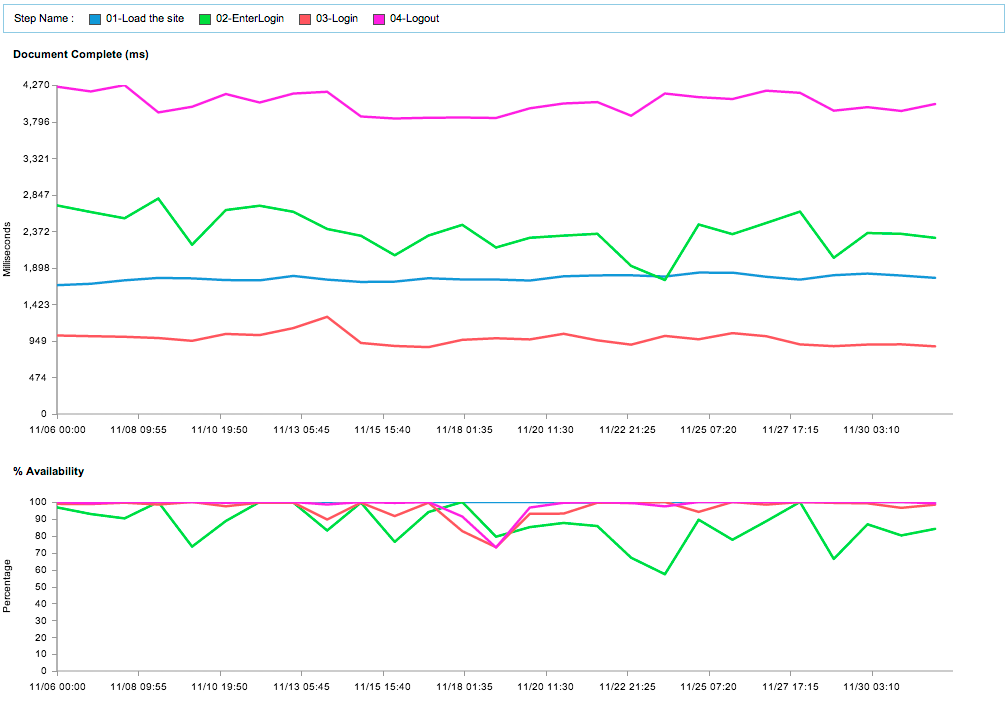This screenshot has height=708, width=1006.
Task: Click 11/13 05:45 under Availability chart
Action: pos(302,687)
